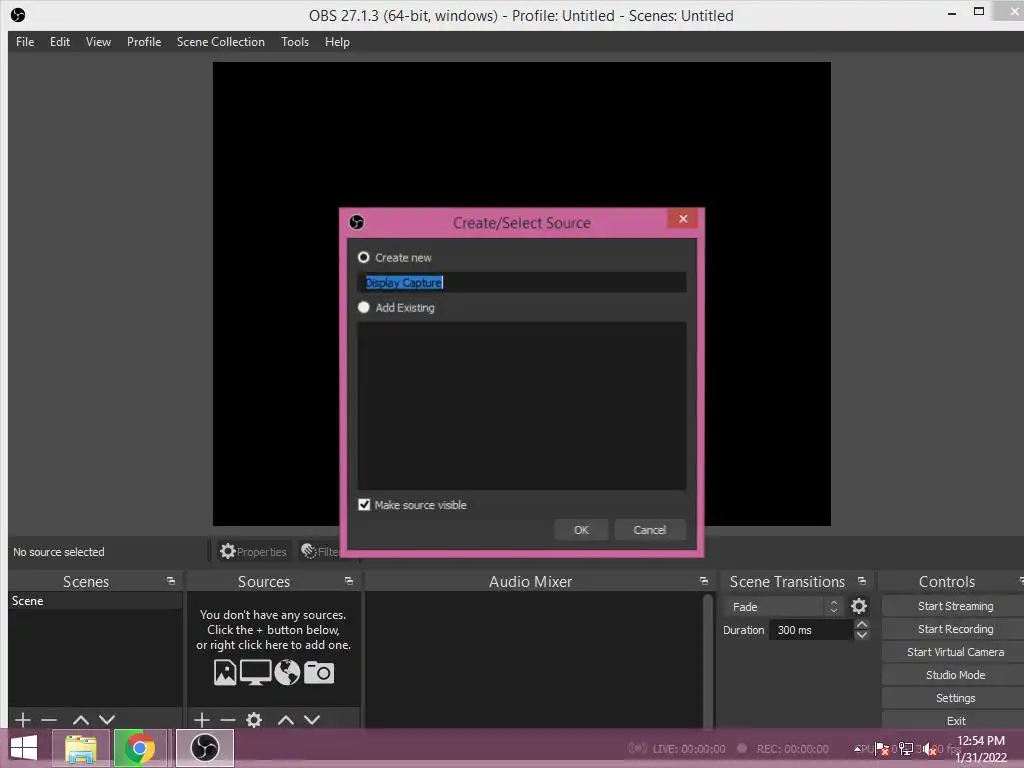Click the OBS logo in dialog title

357,222
